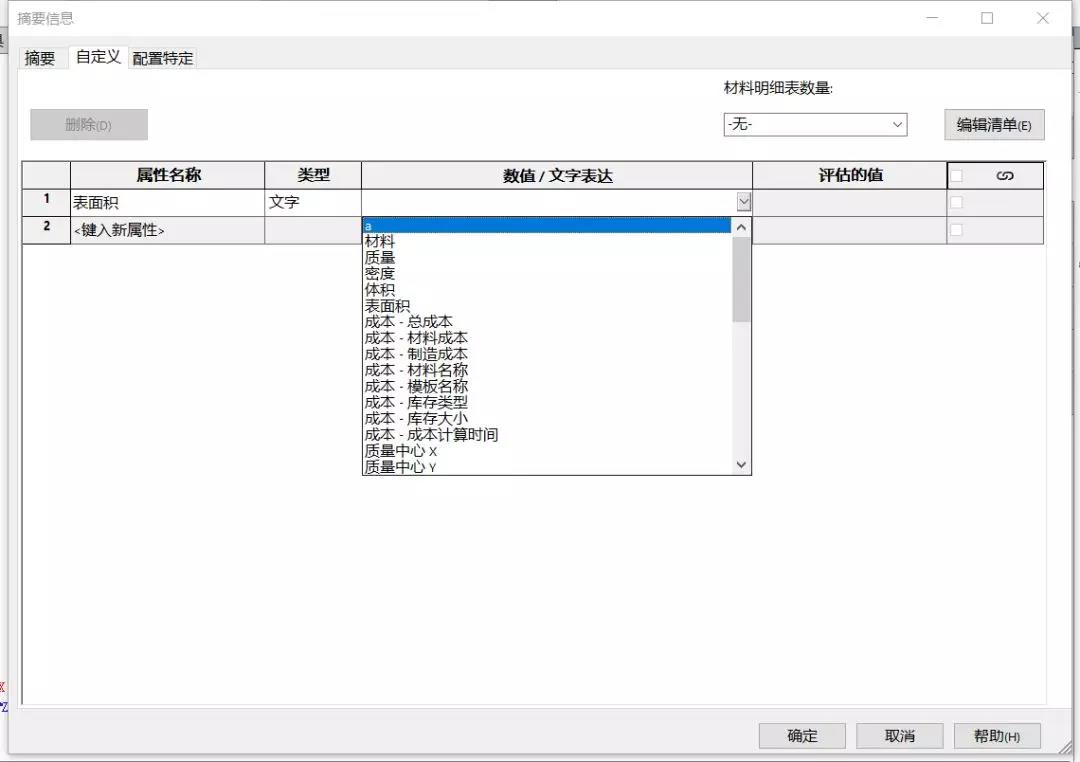This screenshot has width=1080, height=762.
Task: Click the 编辑清单 button
Action: click(x=993, y=125)
